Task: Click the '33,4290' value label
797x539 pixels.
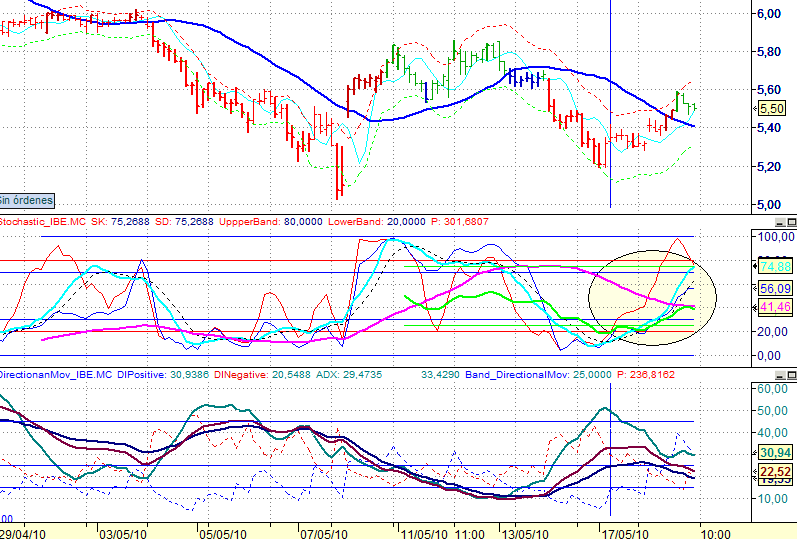Action: (x=440, y=375)
